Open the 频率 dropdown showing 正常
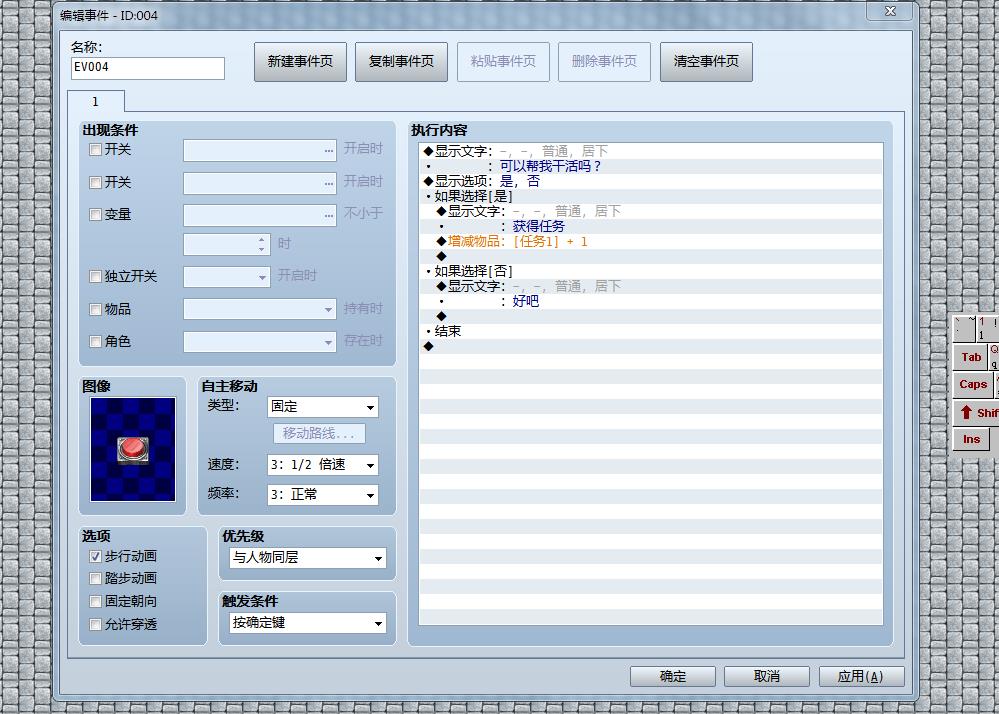The width and height of the screenshot is (999, 714). click(x=322, y=495)
